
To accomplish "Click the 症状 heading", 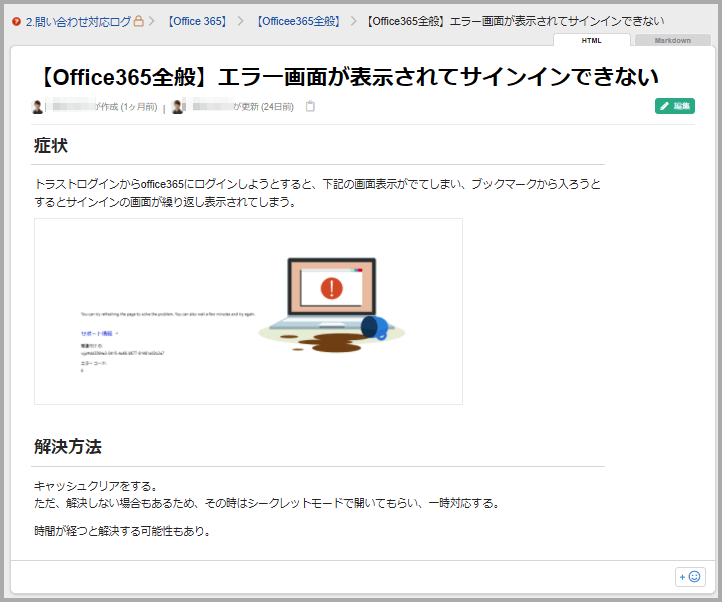I will tap(51, 146).
